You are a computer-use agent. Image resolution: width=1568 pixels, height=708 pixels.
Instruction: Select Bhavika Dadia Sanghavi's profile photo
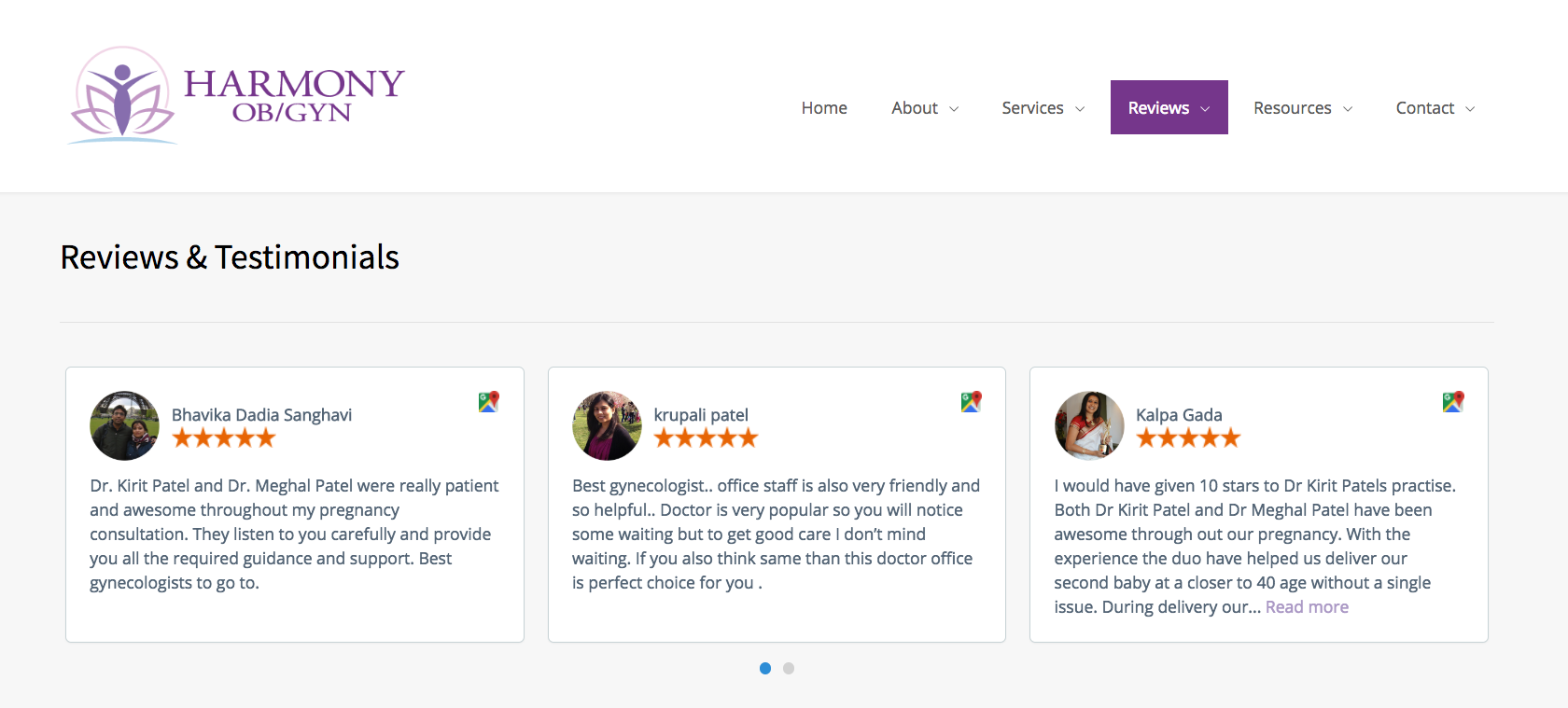(x=125, y=425)
